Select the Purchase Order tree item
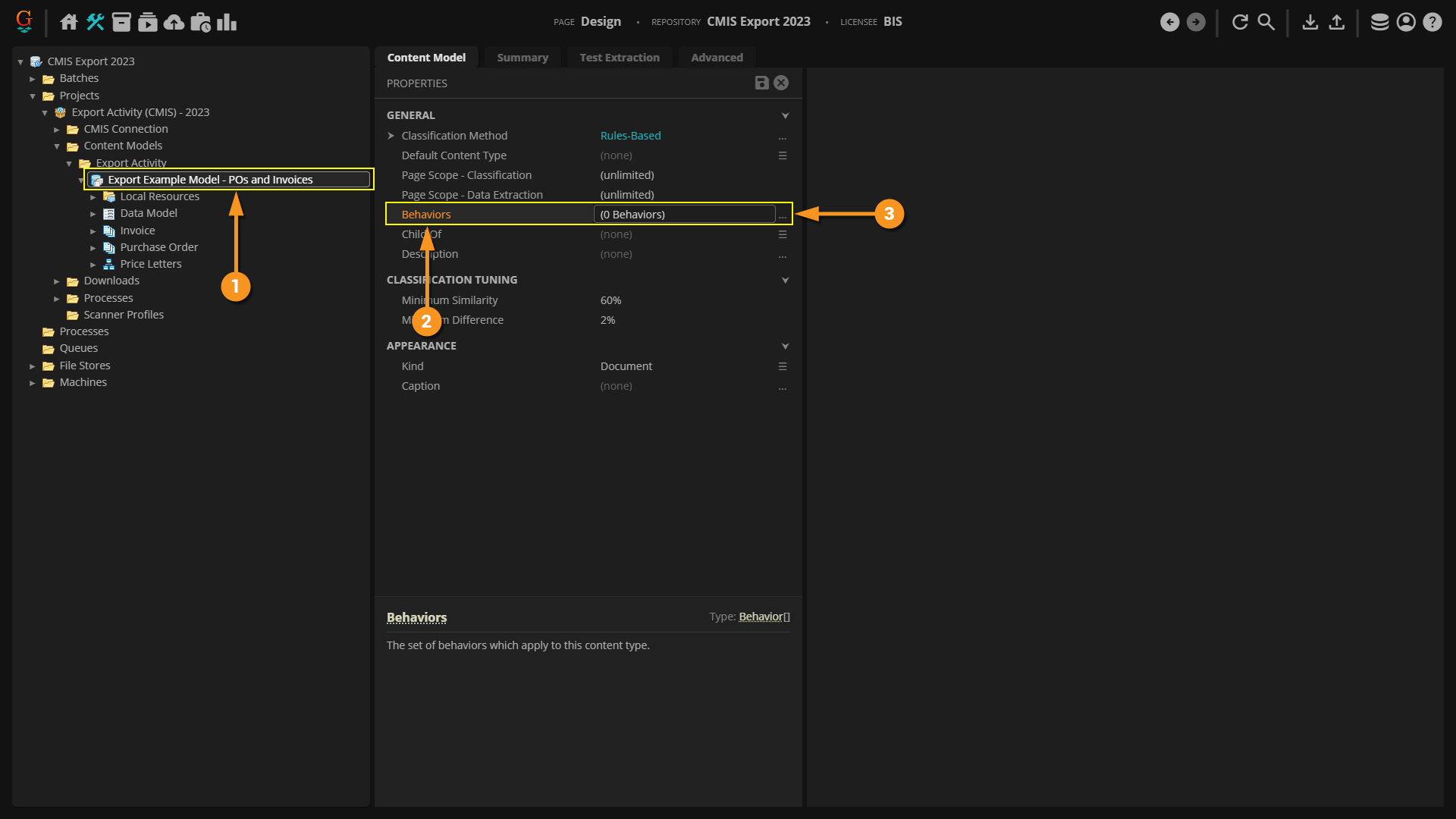This screenshot has width=1456, height=819. pyautogui.click(x=158, y=247)
